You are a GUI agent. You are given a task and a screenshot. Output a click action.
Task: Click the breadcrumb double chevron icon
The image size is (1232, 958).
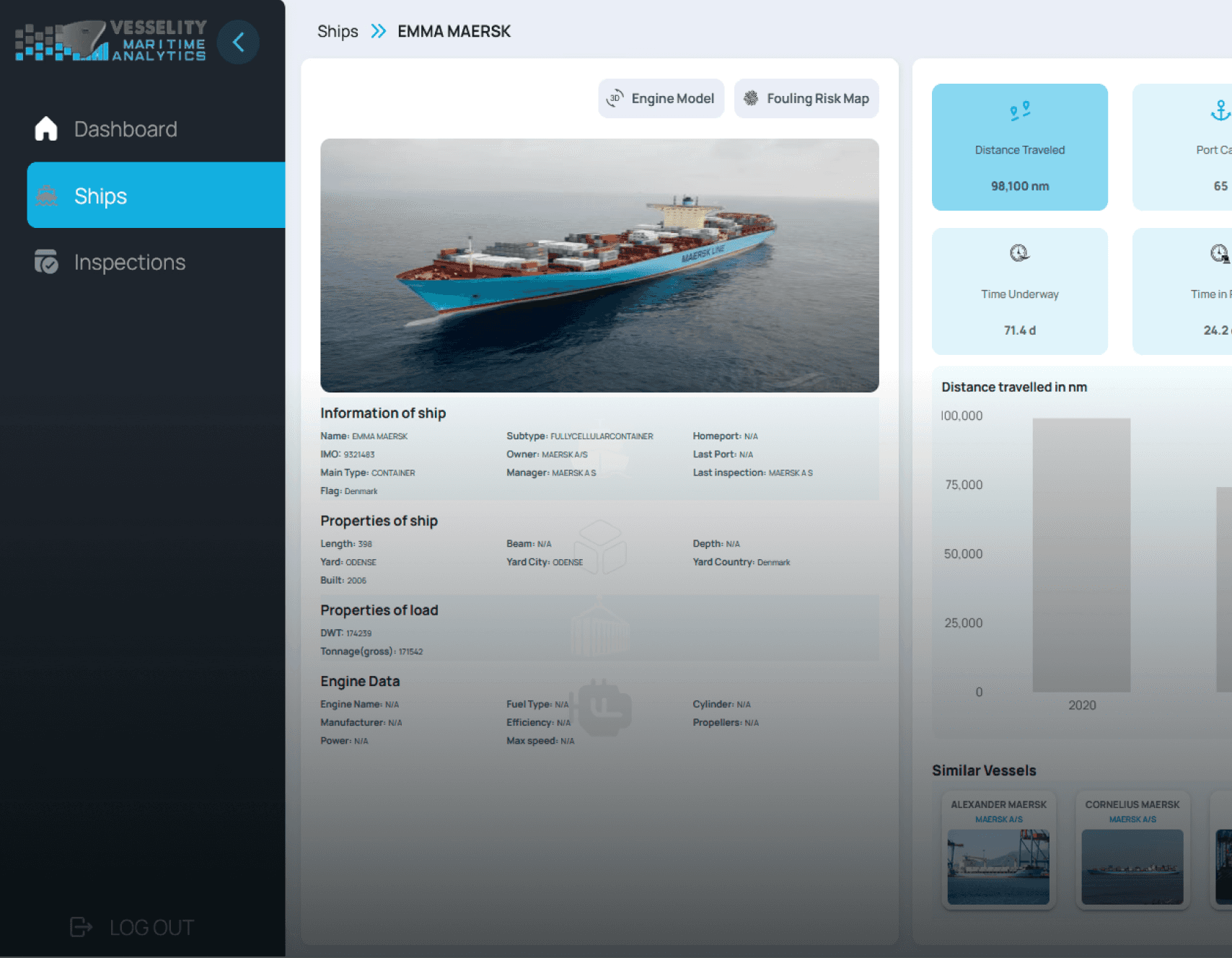point(378,31)
